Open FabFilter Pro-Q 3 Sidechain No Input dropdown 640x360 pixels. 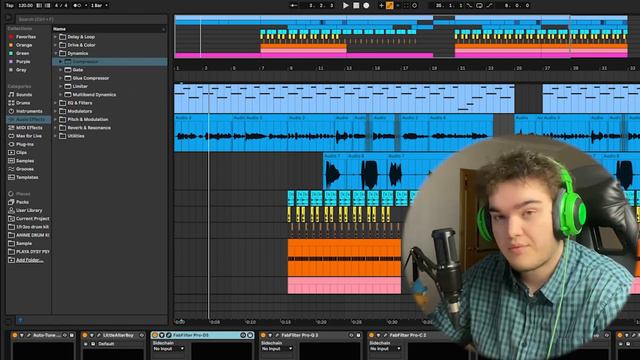(x=277, y=349)
